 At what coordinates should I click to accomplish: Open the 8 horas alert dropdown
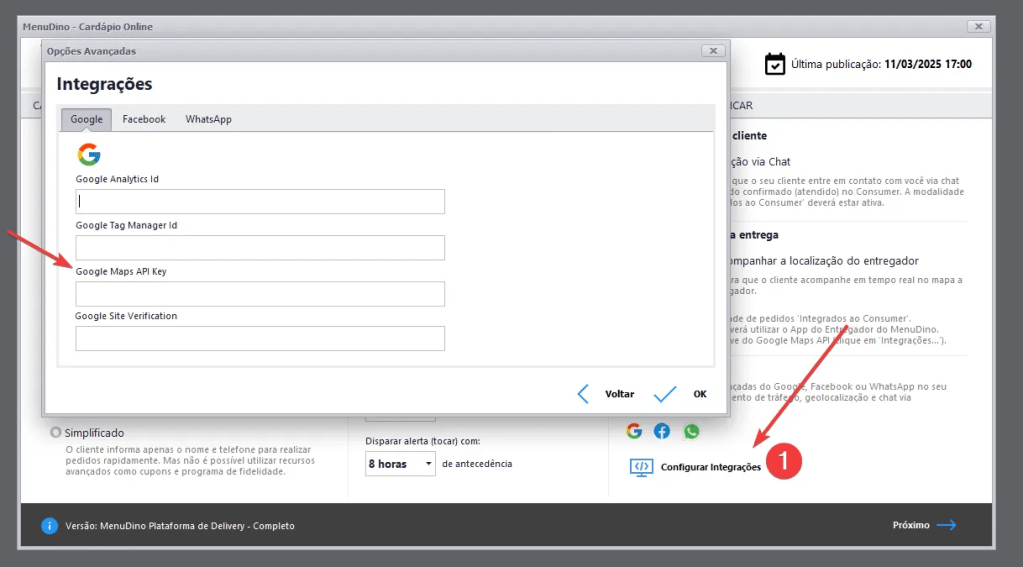click(400, 464)
